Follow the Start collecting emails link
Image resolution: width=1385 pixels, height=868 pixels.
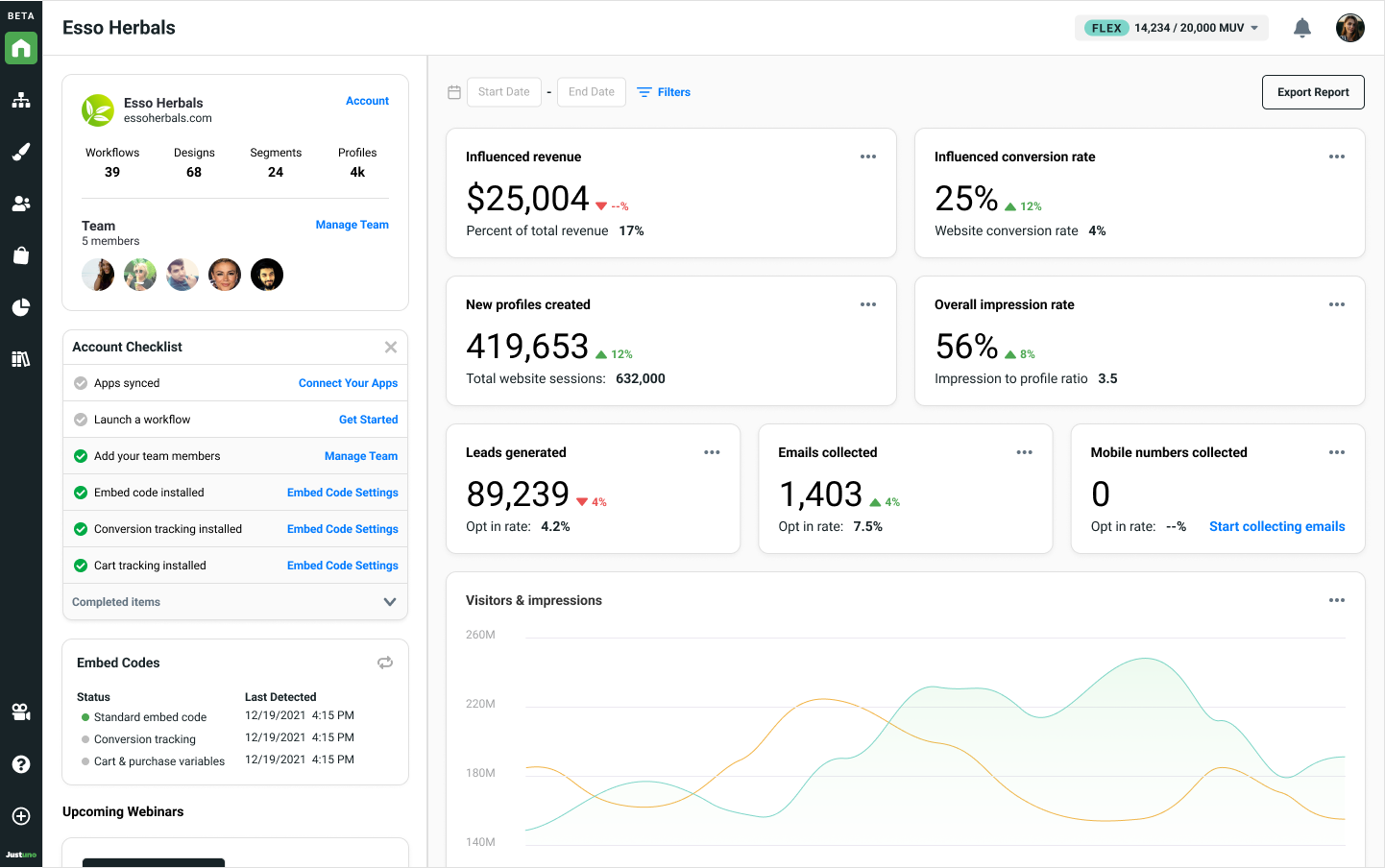point(1276,526)
